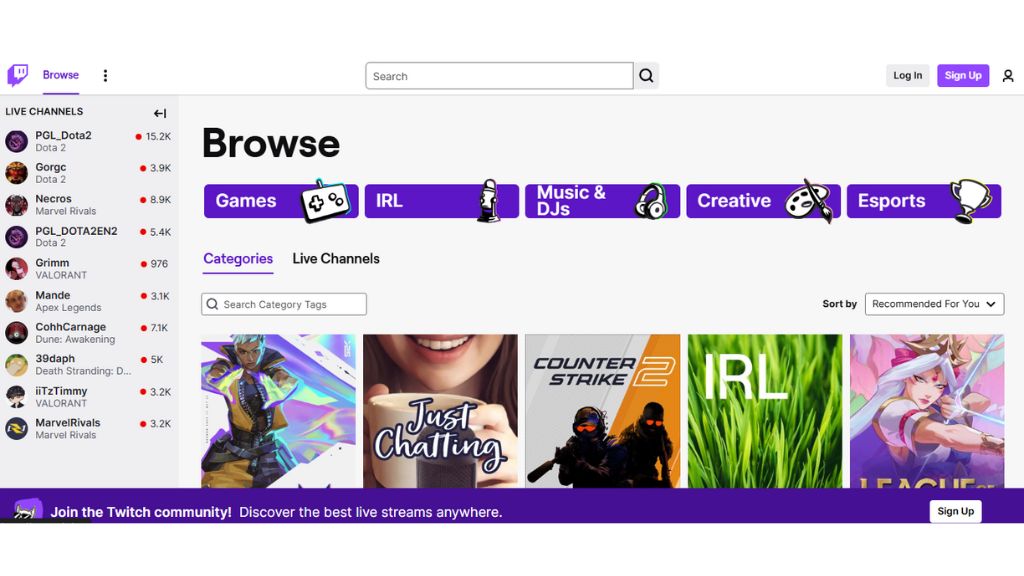This screenshot has height=576, width=1024.
Task: Open the Counter-Strike 2 category thumbnail
Action: pos(602,411)
